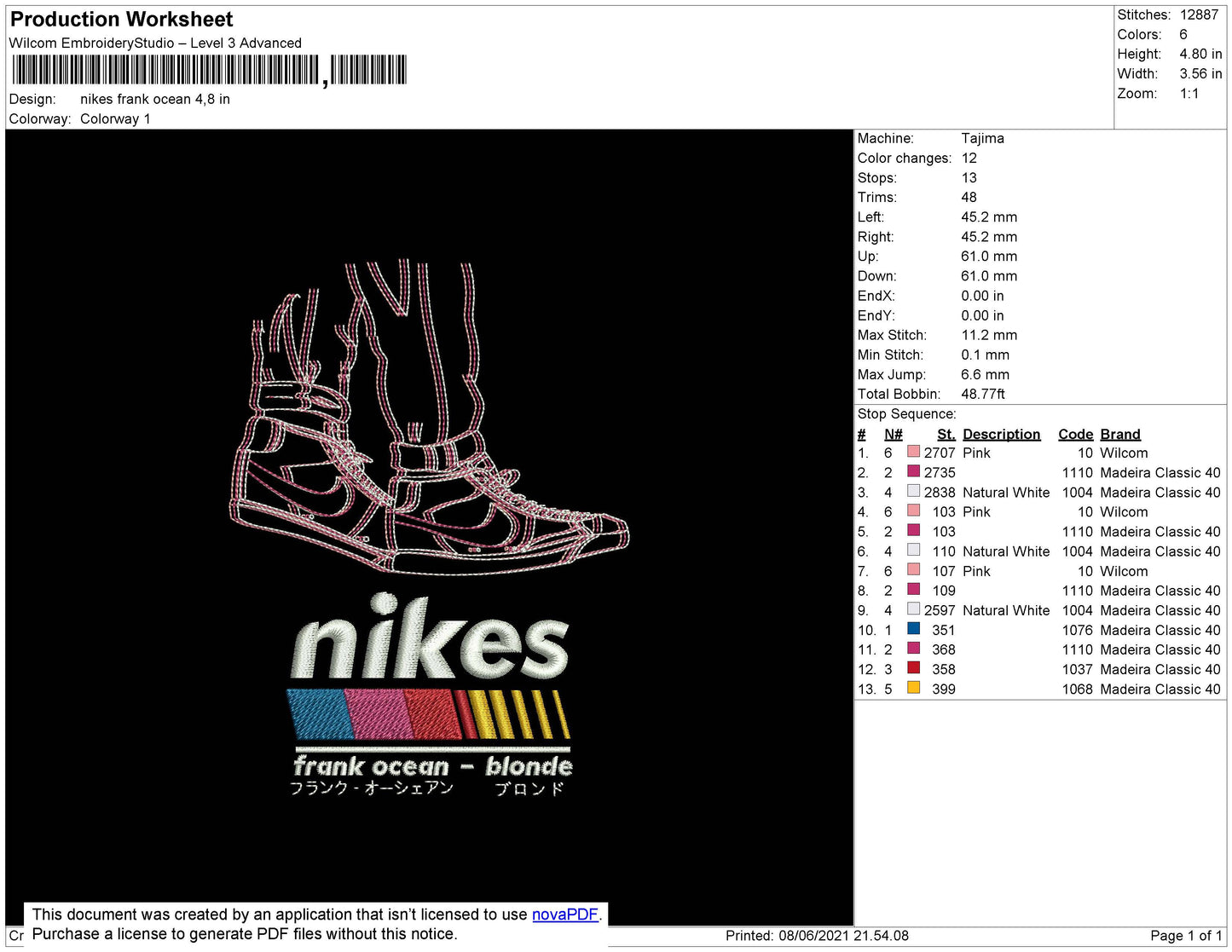Click the Brand column header

coord(1119,434)
